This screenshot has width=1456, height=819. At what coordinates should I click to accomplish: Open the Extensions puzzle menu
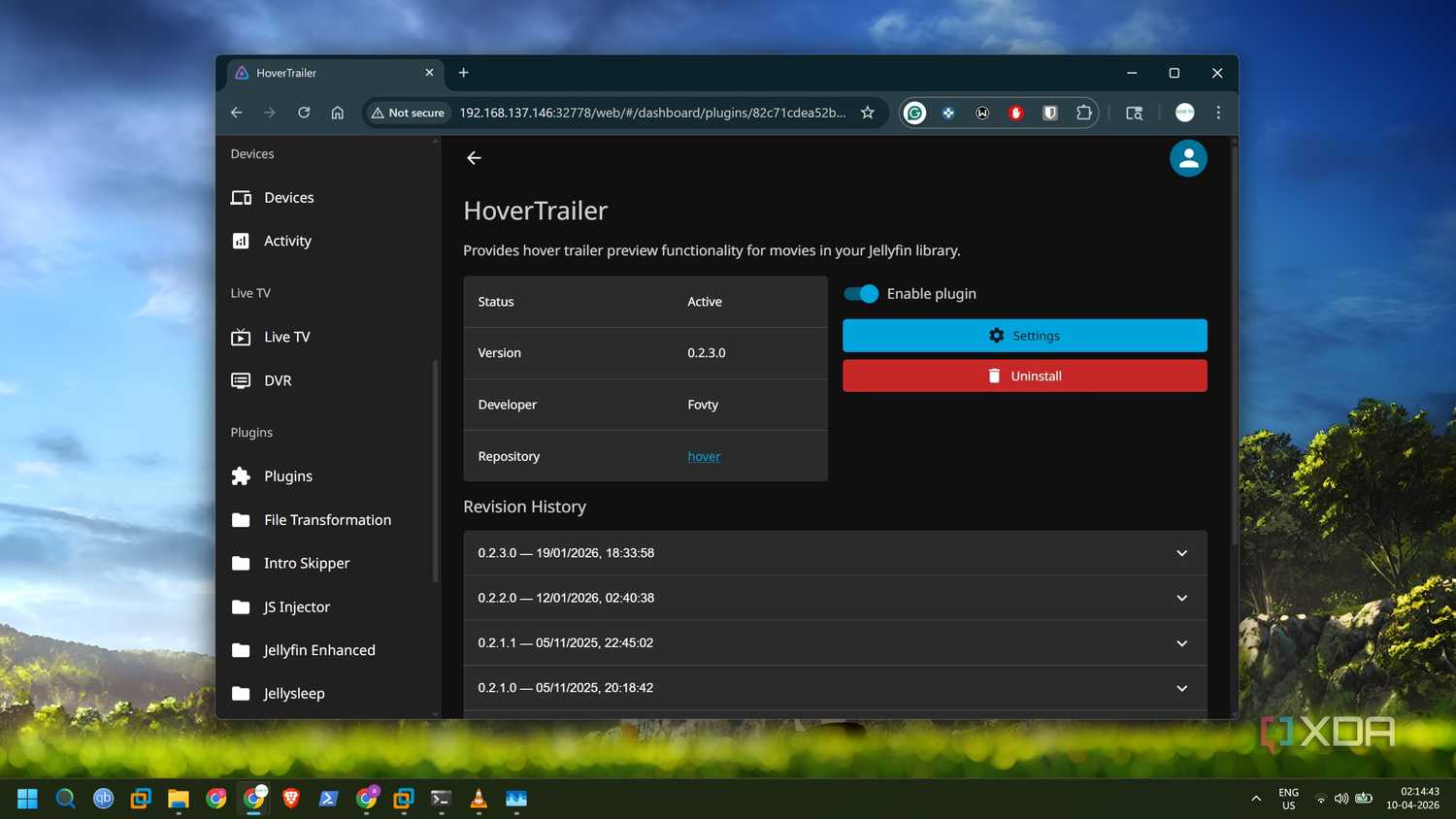pyautogui.click(x=1084, y=113)
